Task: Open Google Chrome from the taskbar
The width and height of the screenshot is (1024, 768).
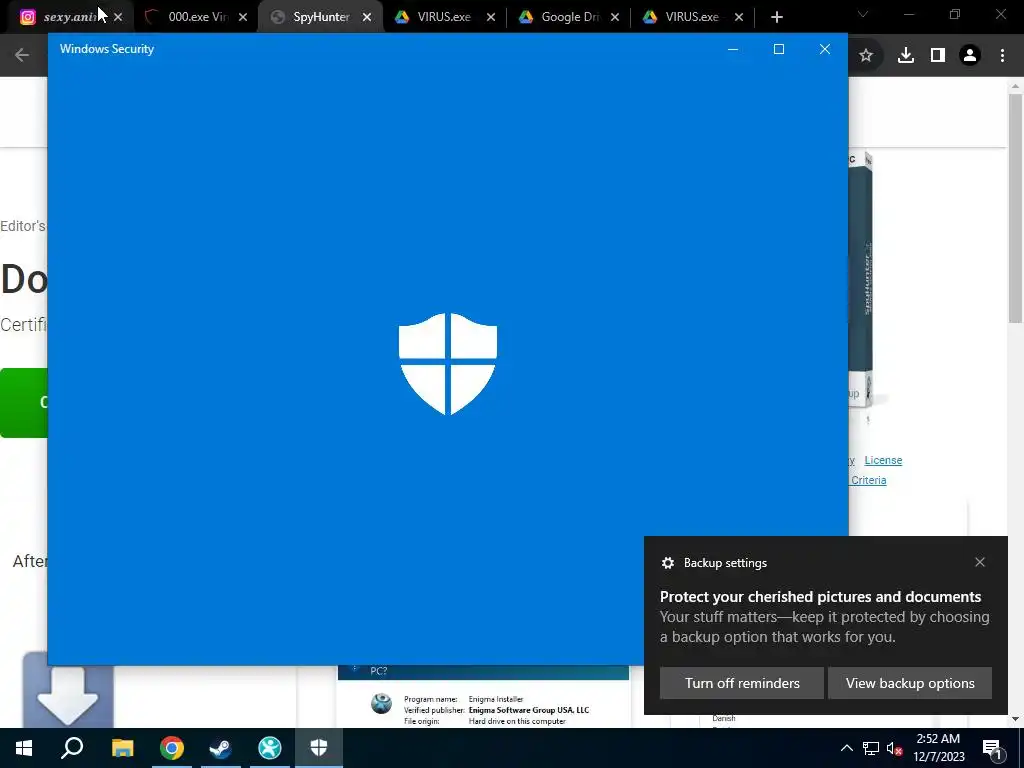Action: pos(172,748)
